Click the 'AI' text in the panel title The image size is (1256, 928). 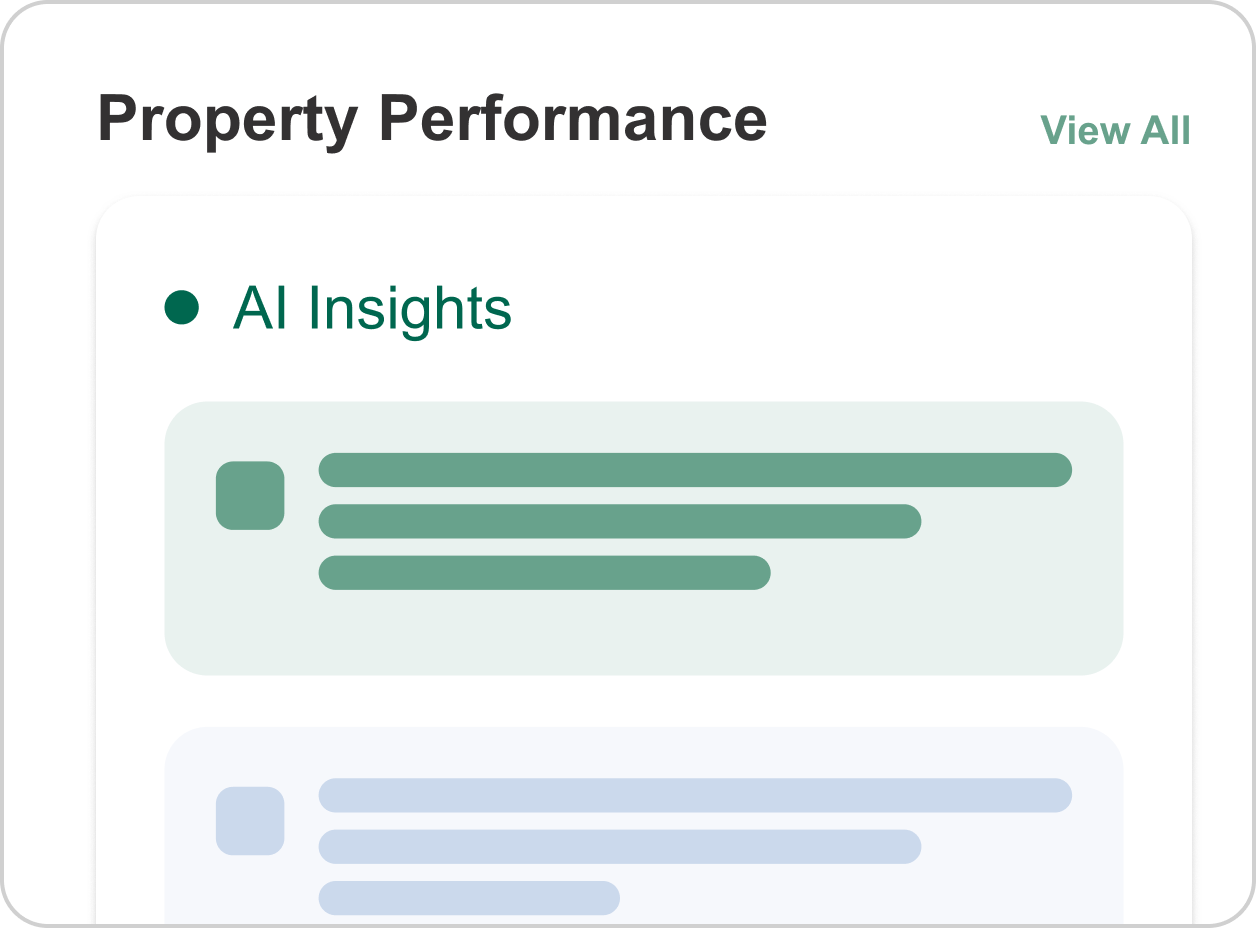254,308
